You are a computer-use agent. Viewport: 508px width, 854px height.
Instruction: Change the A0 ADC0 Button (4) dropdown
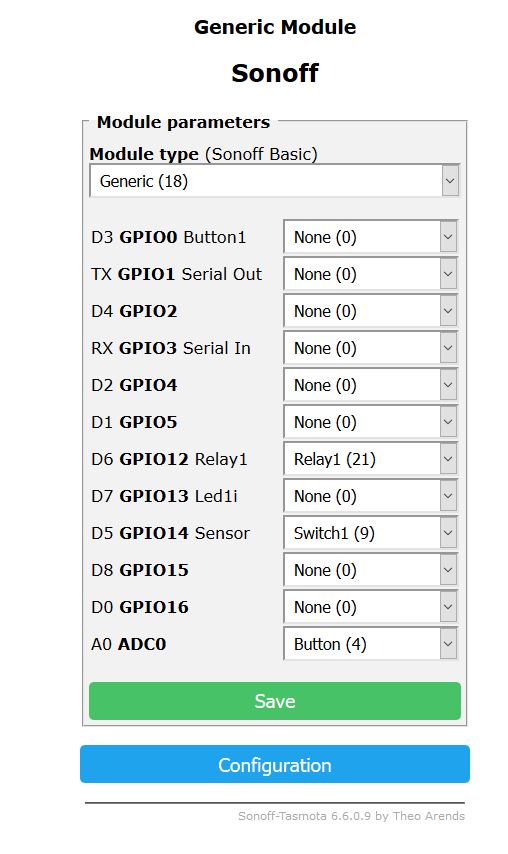[x=370, y=644]
